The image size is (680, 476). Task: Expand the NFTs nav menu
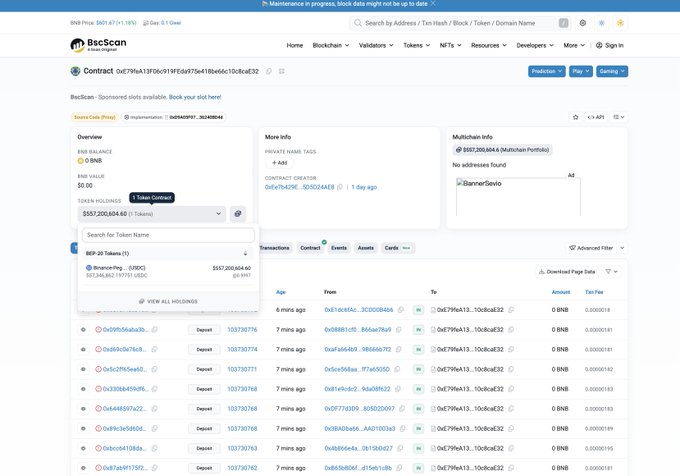click(x=451, y=45)
